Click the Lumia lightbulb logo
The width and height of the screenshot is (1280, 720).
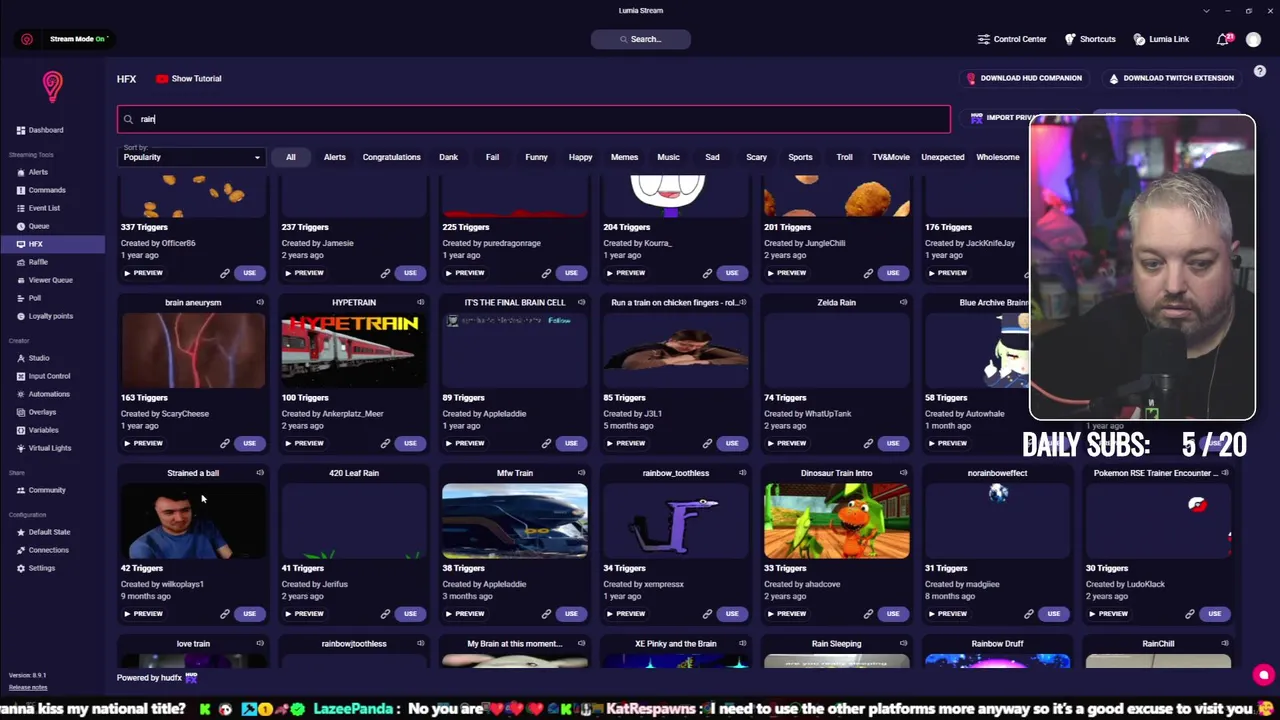coord(52,87)
